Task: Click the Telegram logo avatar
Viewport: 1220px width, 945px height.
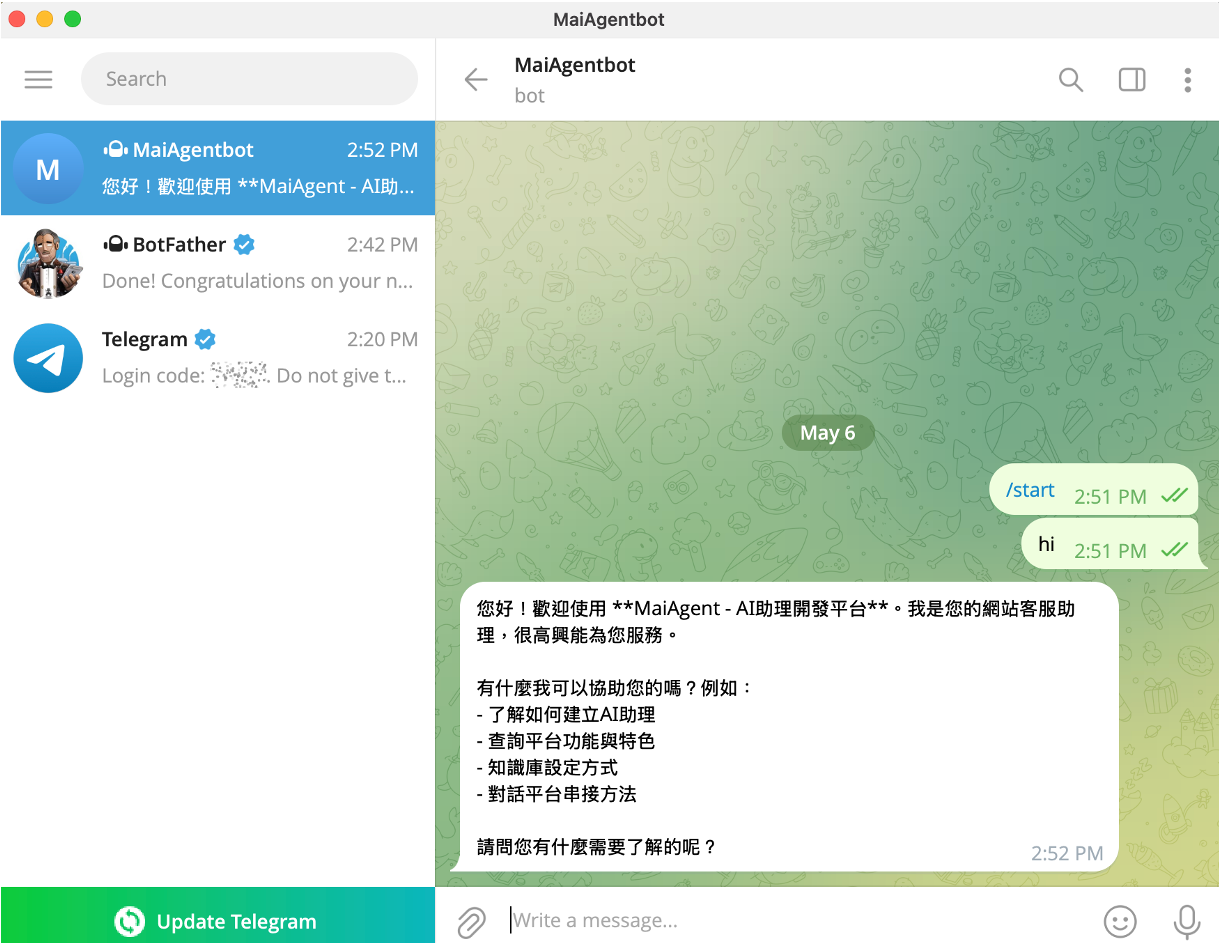Action: pos(48,358)
